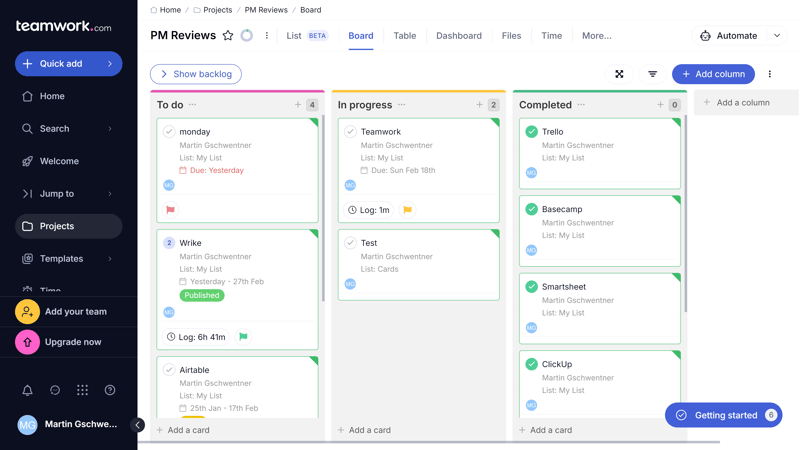Switch to the Dashboard tab
Screen dimensions: 800x450
[x=459, y=36]
